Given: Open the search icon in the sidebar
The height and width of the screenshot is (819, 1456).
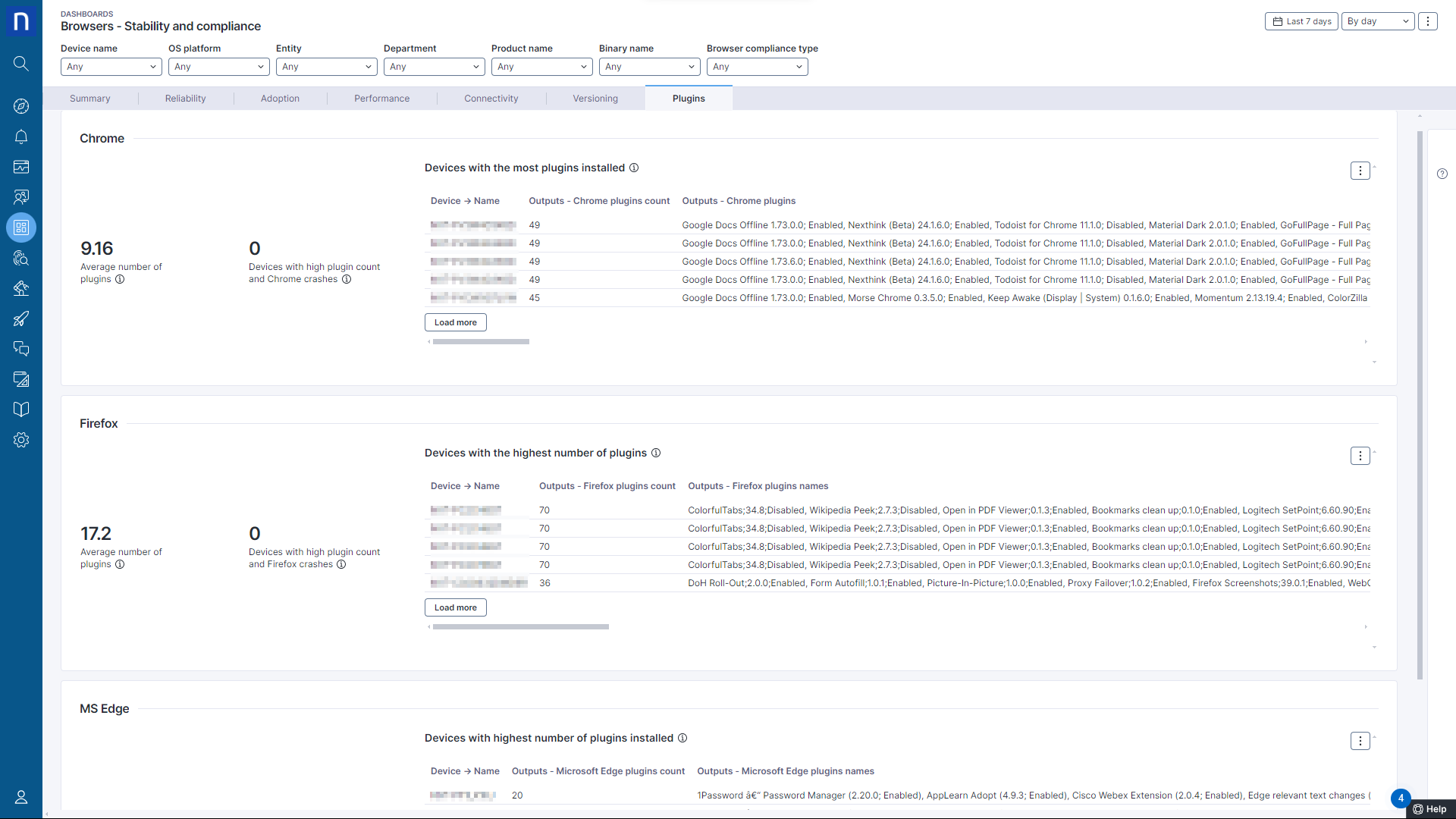Looking at the screenshot, I should tap(21, 64).
